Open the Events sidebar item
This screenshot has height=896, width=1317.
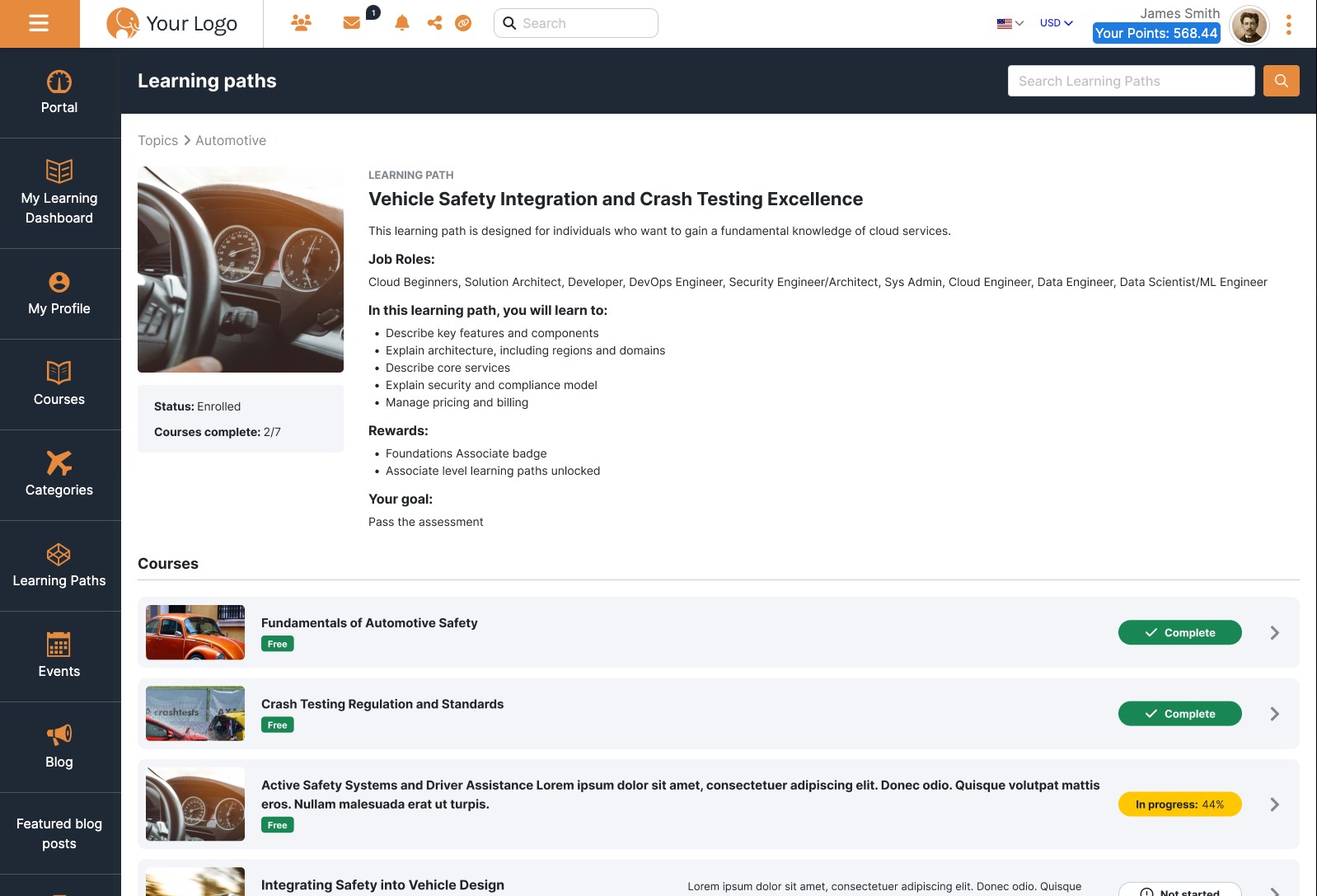59,655
